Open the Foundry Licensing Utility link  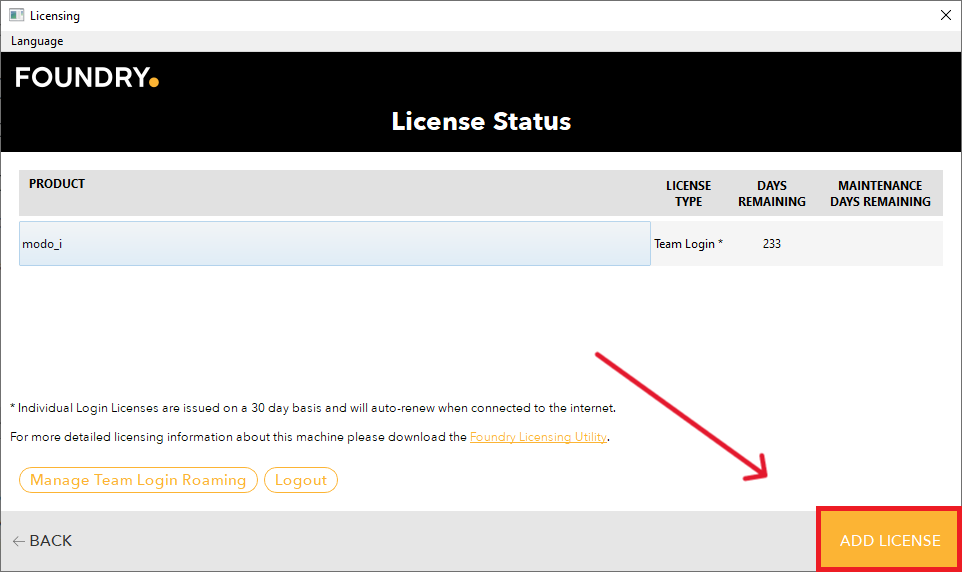pyautogui.click(x=538, y=437)
